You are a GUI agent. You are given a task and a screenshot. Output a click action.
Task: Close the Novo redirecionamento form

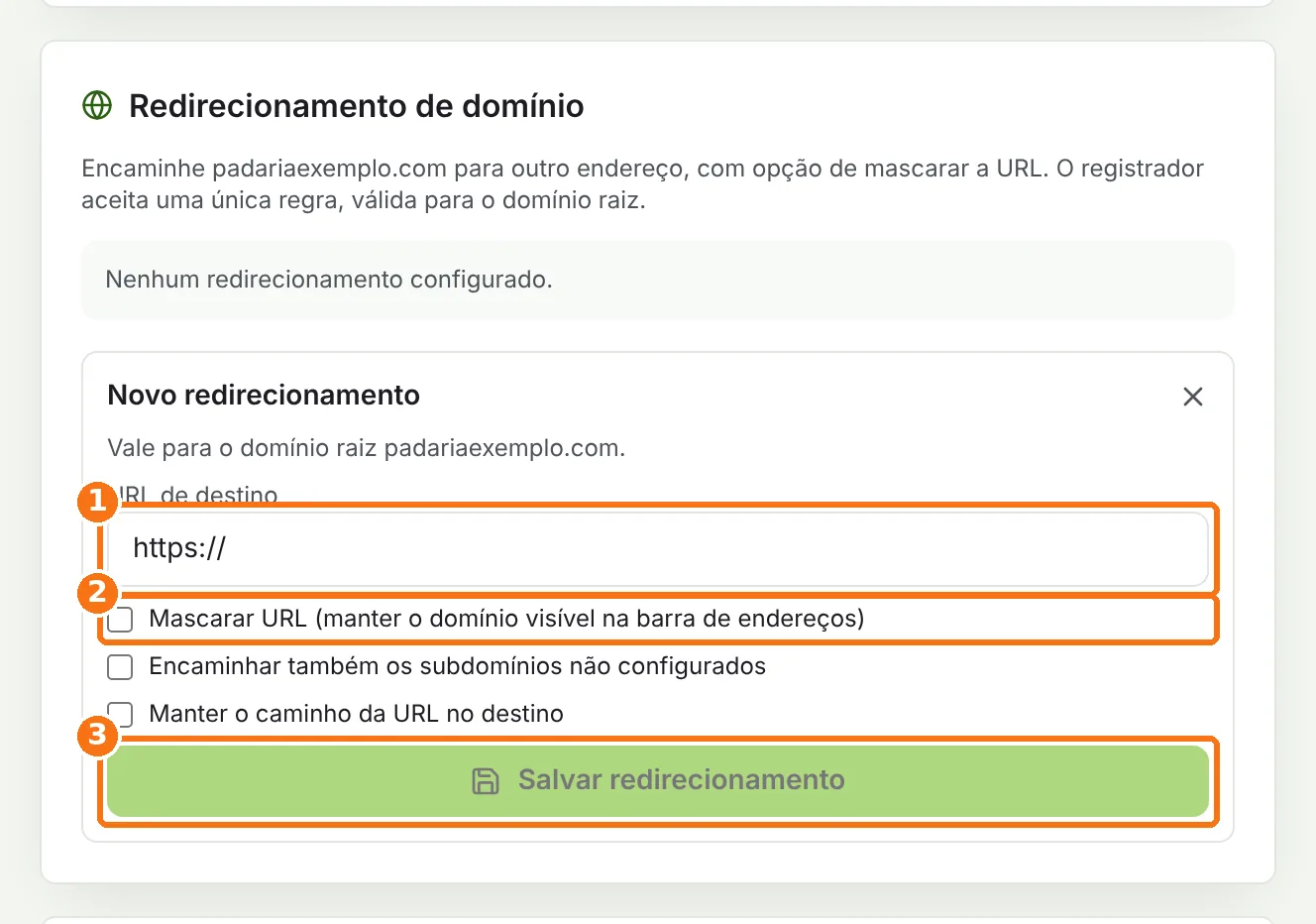tap(1193, 397)
